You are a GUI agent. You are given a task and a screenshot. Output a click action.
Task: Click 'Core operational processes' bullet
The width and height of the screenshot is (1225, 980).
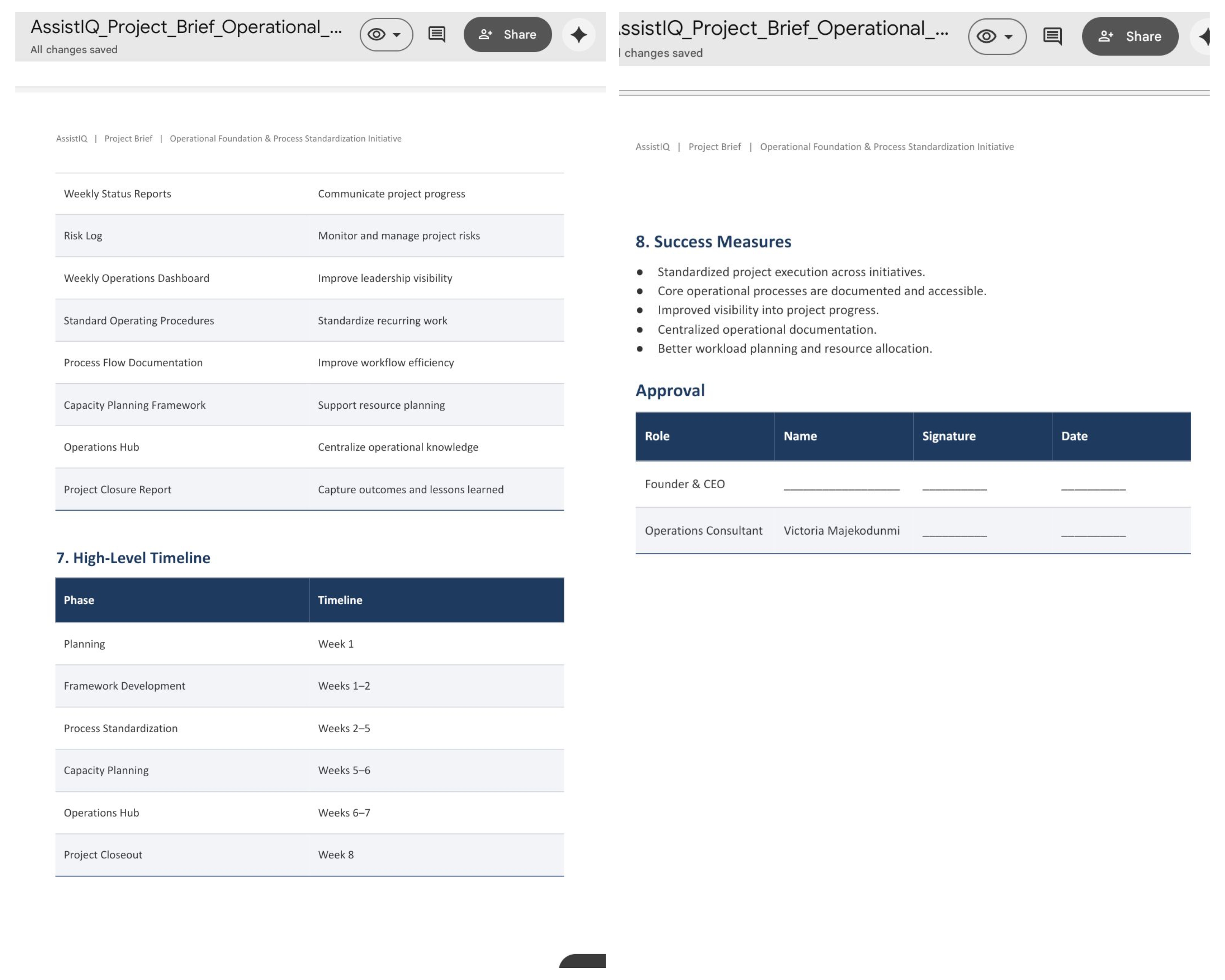point(822,291)
